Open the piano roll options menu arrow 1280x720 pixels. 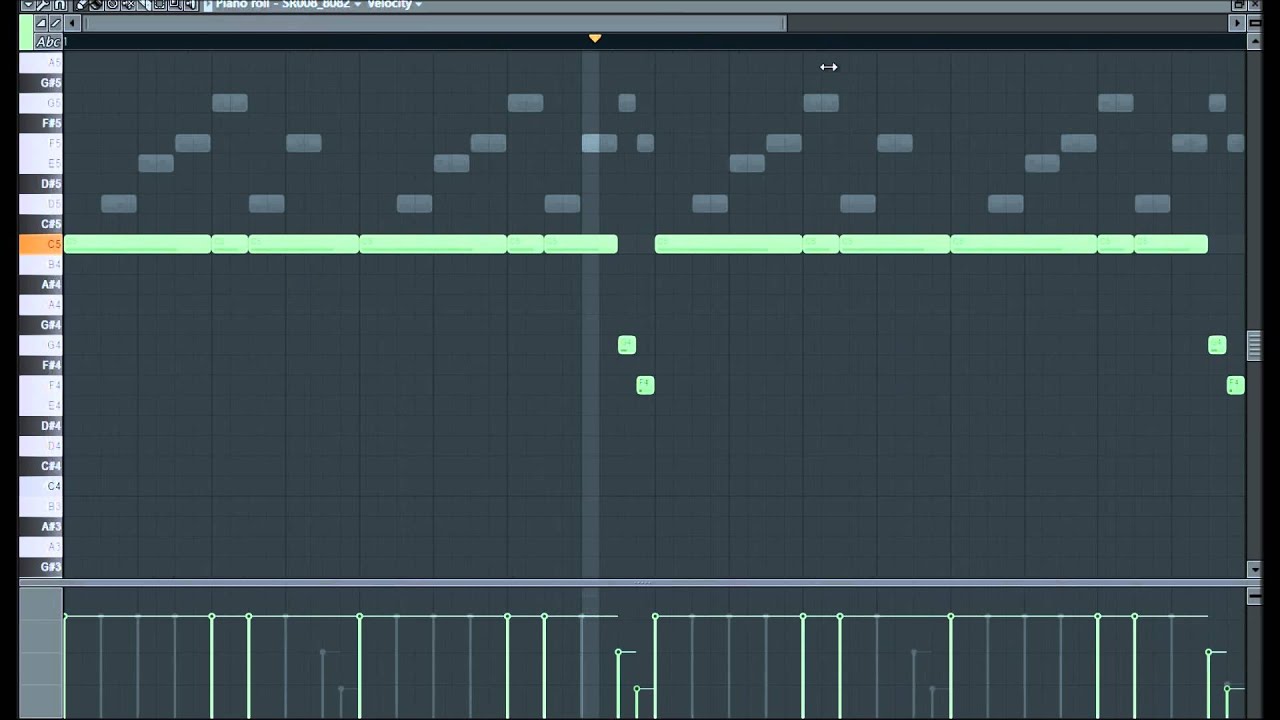click(28, 4)
